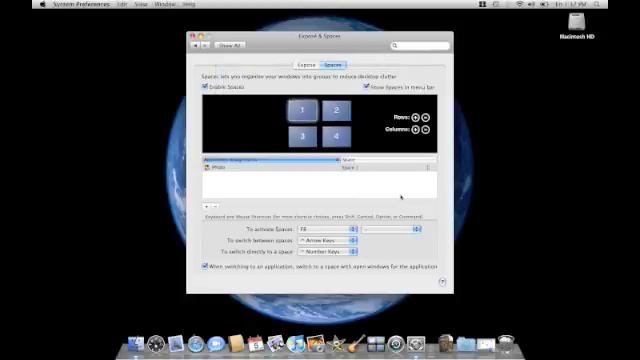Viewport: 640px width, 360px height.
Task: Open Spotlight search in menu bar
Action: [x=597, y=4]
